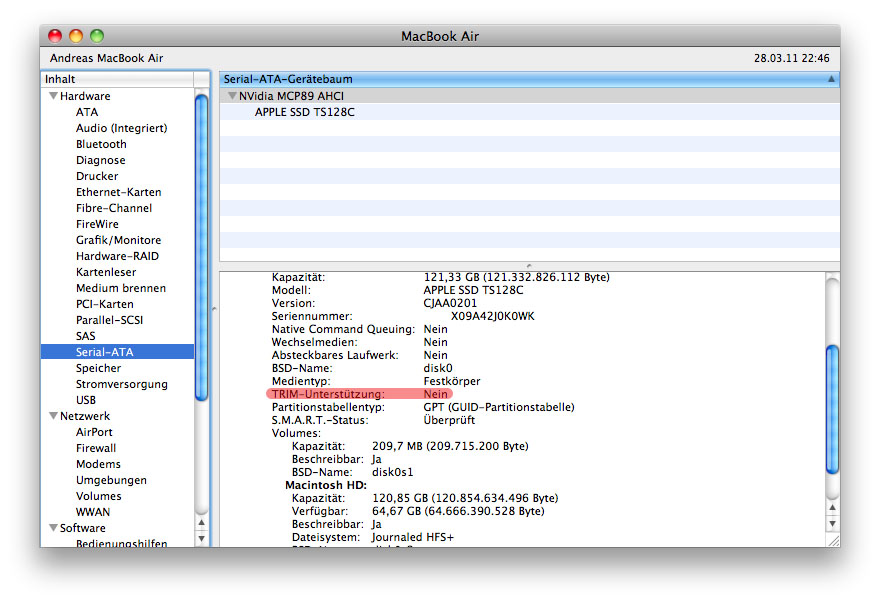Viewport: 880px width, 602px height.
Task: Click the version value CJAA0201
Action: 450,303
